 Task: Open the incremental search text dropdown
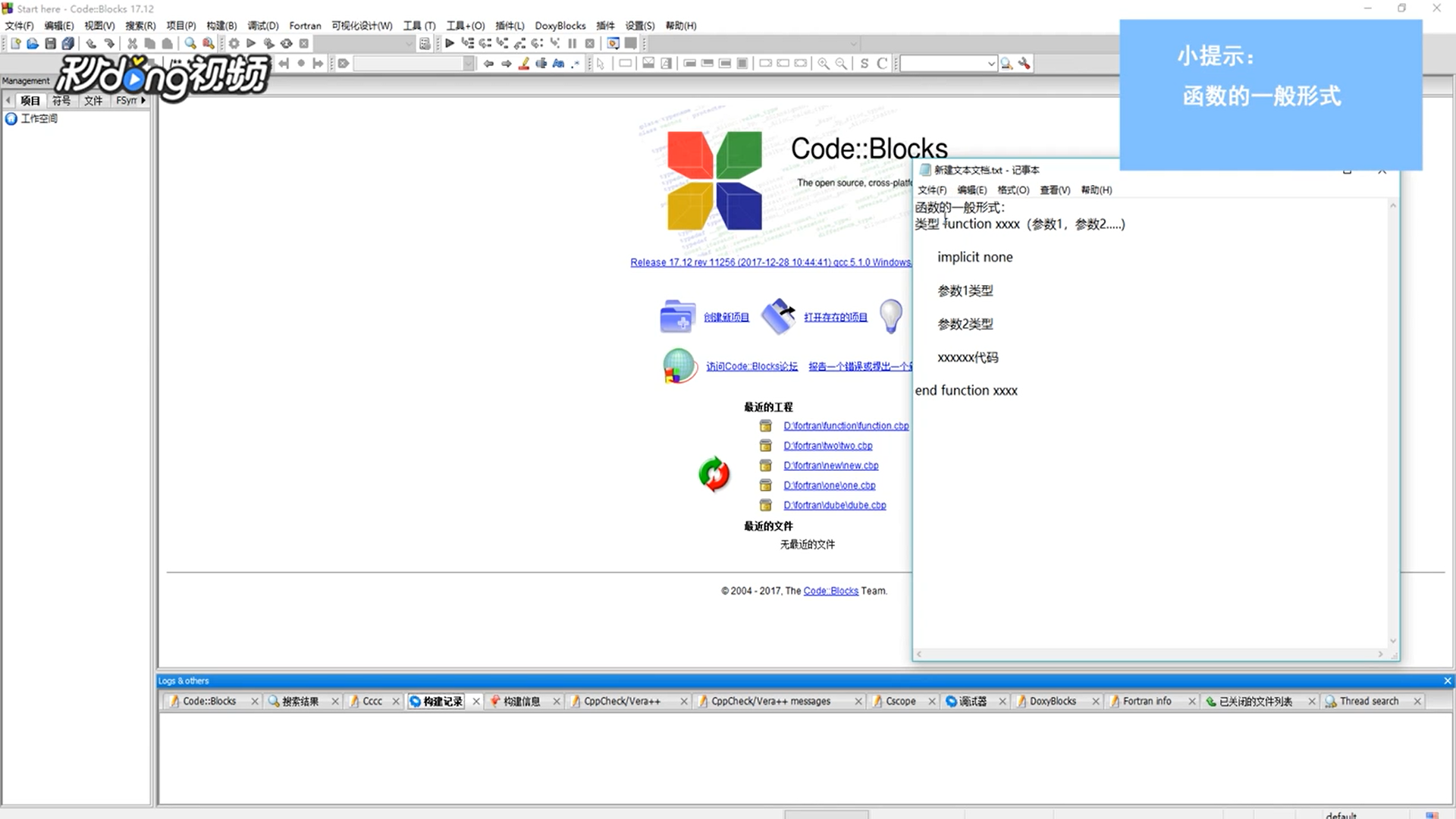click(468, 64)
